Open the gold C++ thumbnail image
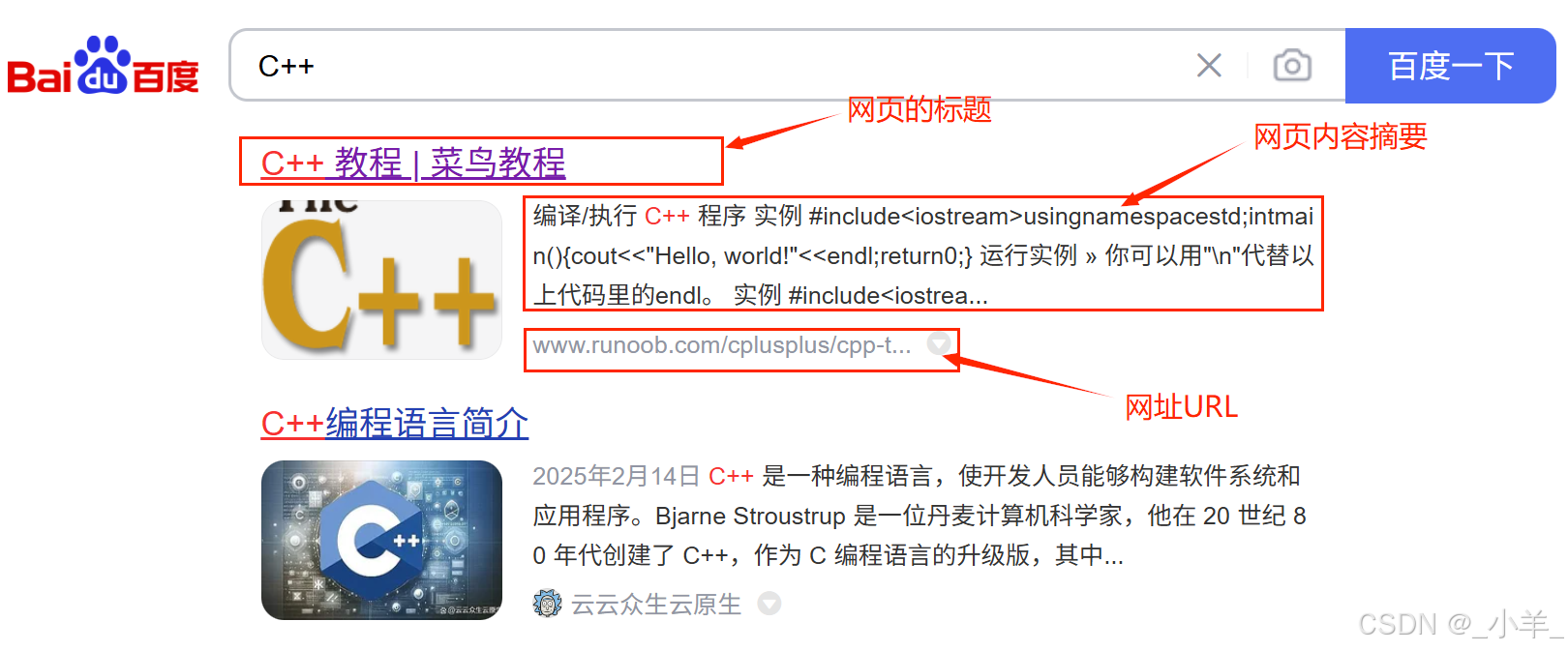Viewport: 1568px width, 651px height. (x=381, y=280)
